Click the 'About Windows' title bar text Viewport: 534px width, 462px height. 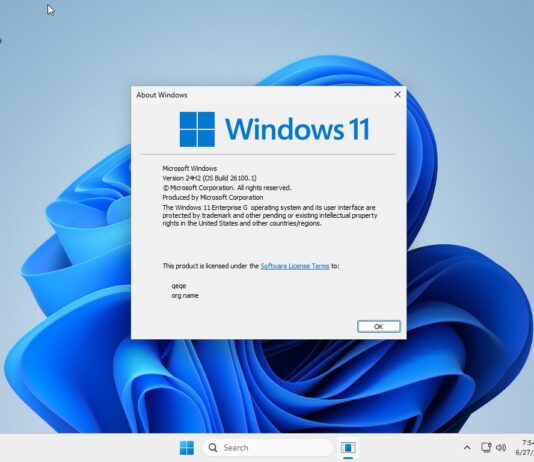[162, 95]
